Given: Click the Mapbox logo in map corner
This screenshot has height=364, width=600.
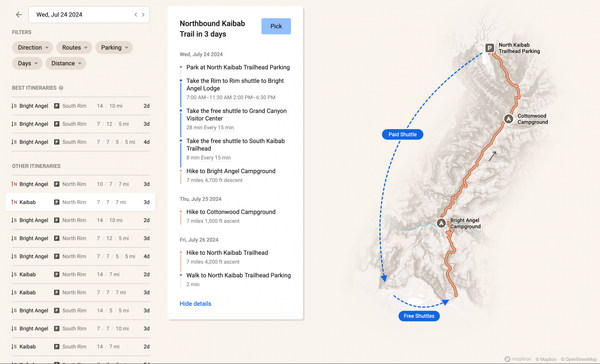Looking at the screenshot, I should coord(518,359).
